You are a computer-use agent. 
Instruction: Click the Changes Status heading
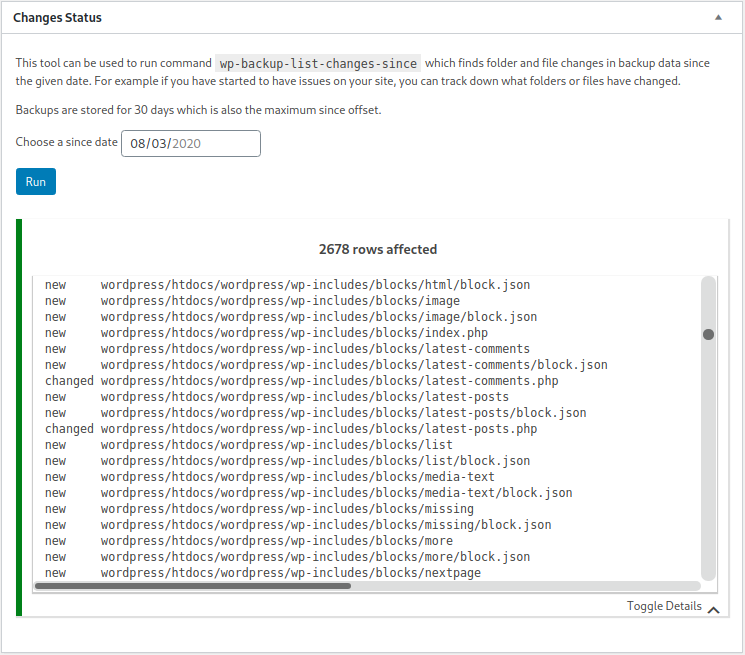click(57, 18)
